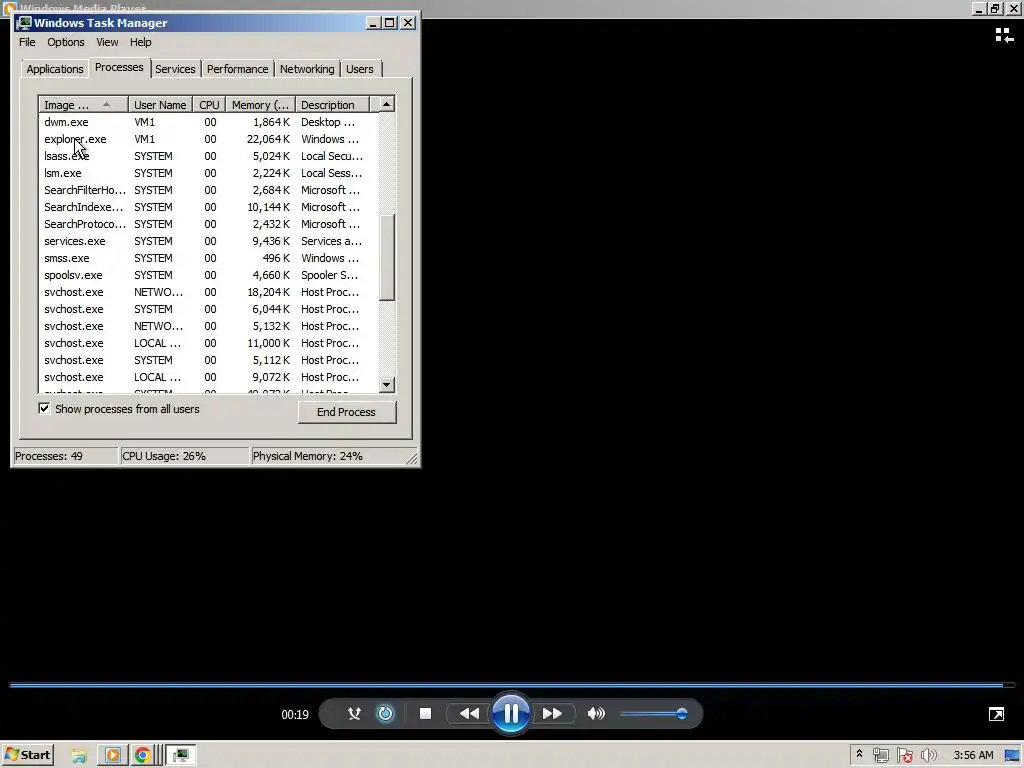Show hidden tray icons arrow
The height and width of the screenshot is (768, 1024).
pos(859,754)
